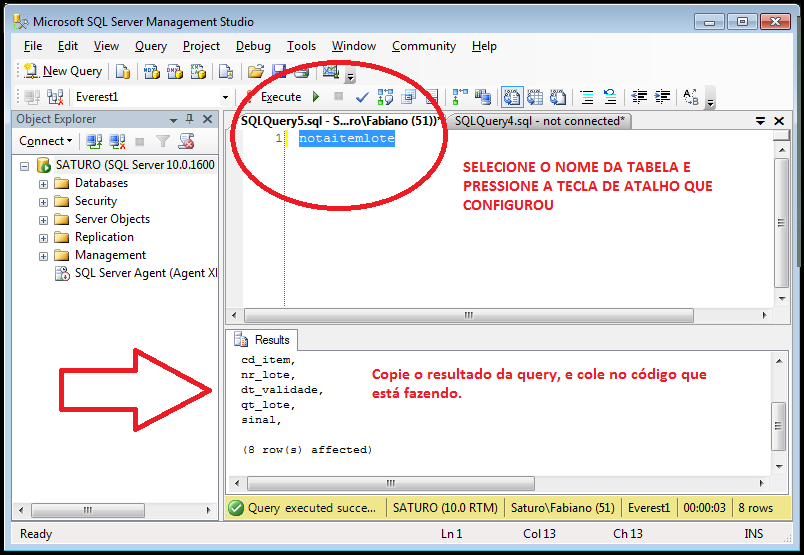Click the Save floppy disk icon
The width and height of the screenshot is (804, 555).
point(279,70)
